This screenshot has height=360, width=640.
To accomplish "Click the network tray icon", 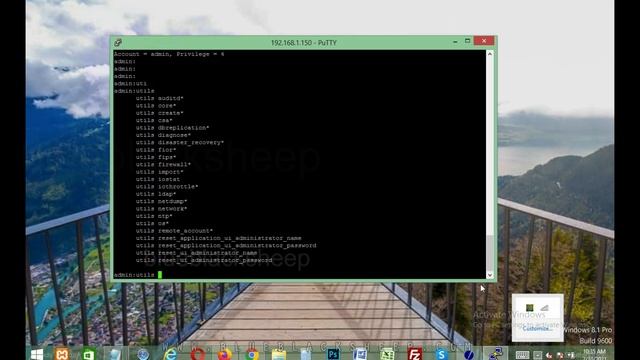I will (571, 356).
